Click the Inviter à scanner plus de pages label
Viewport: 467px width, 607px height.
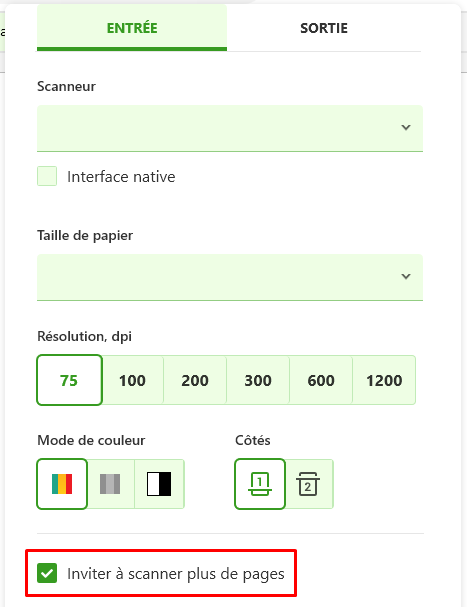tap(176, 574)
